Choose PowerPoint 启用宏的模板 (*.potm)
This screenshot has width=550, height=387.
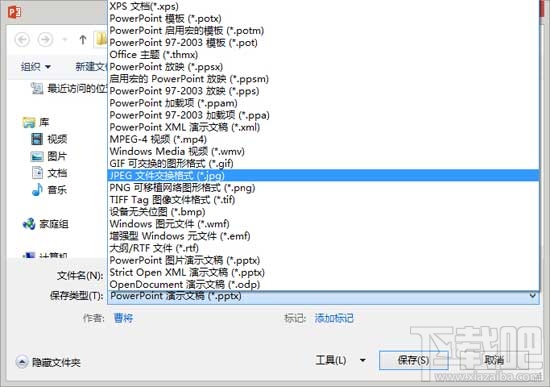323,30
